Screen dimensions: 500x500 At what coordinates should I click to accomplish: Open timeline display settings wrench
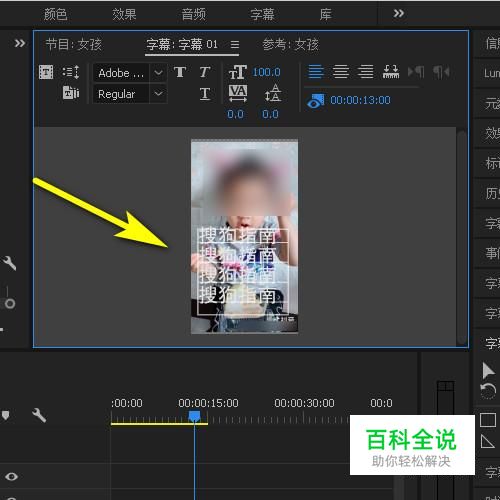tap(39, 415)
